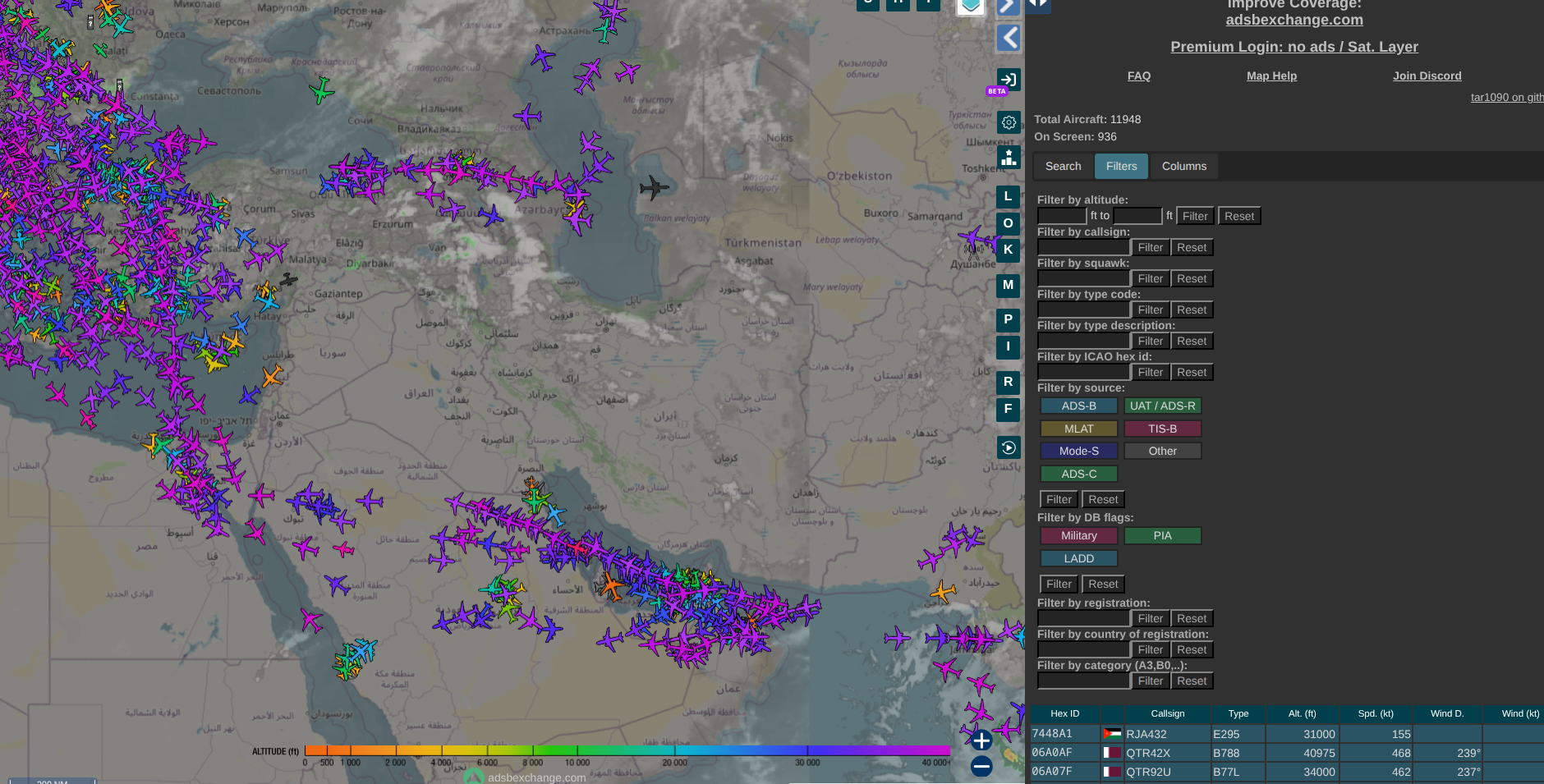Toggle the UAT / ADS-R source filter
This screenshot has width=1544, height=784.
1162,406
